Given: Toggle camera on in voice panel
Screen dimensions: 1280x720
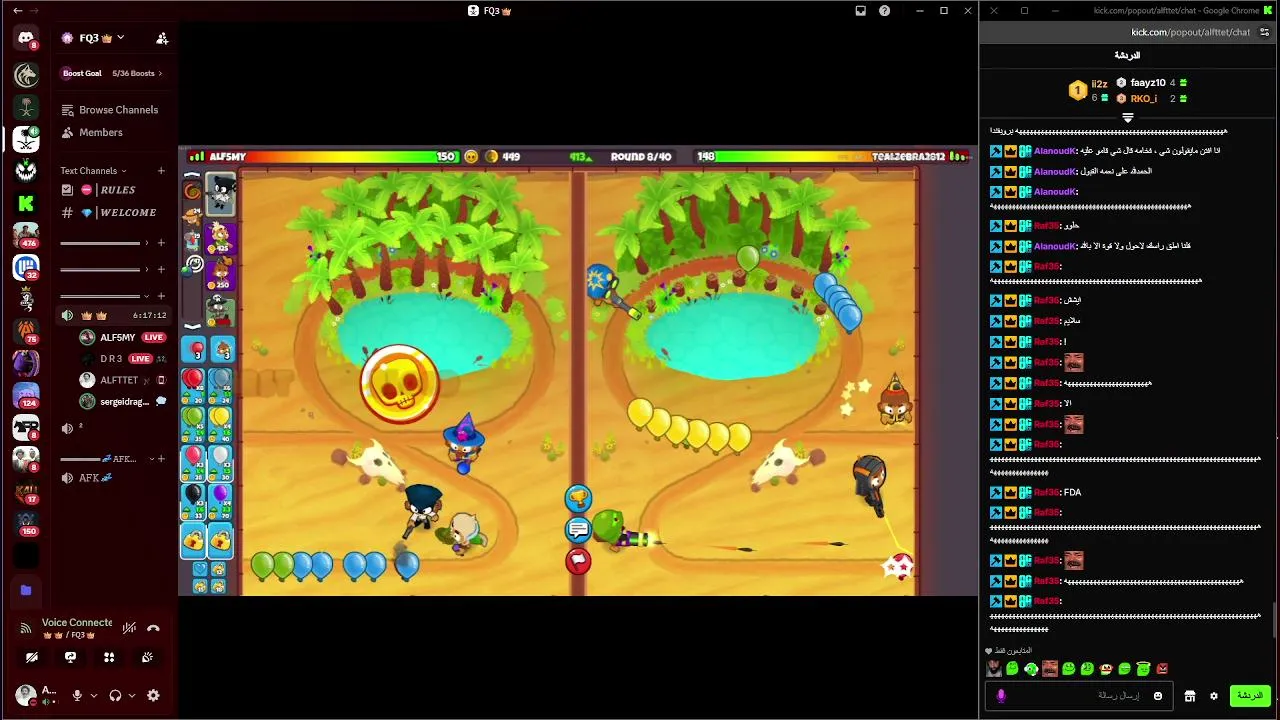Looking at the screenshot, I should pyautogui.click(x=32, y=657).
